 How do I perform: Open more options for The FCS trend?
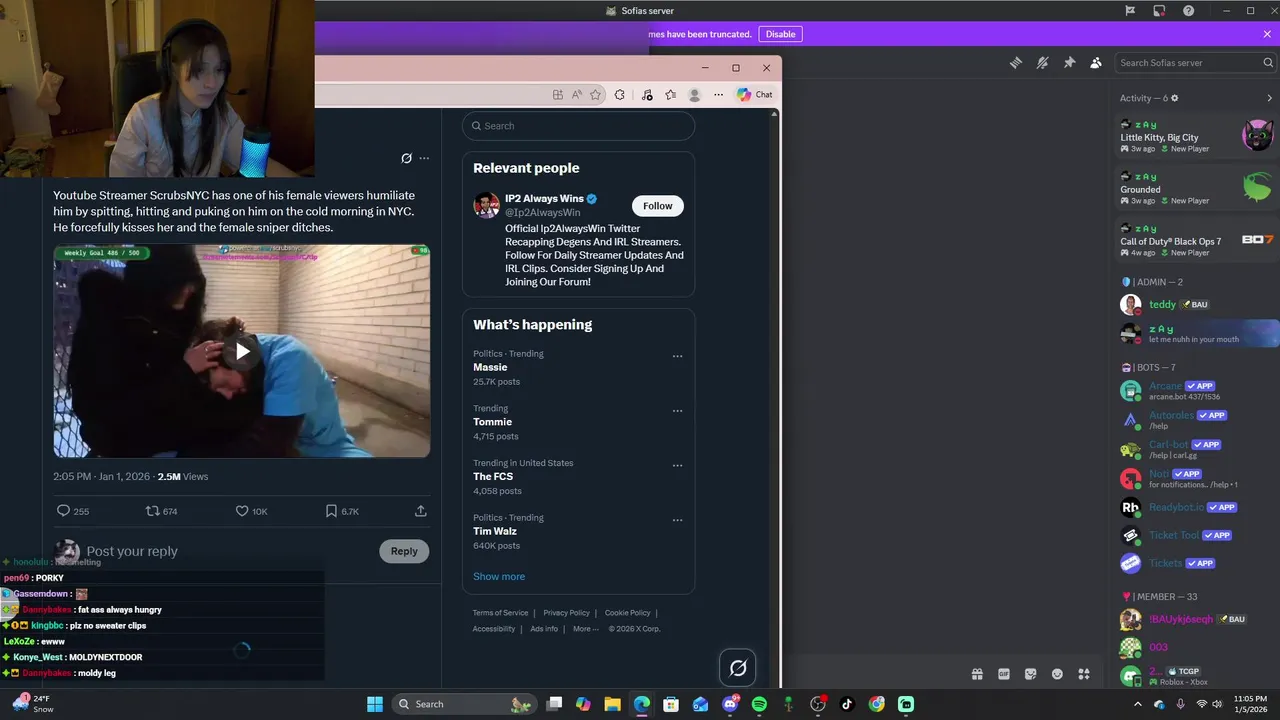point(677,466)
